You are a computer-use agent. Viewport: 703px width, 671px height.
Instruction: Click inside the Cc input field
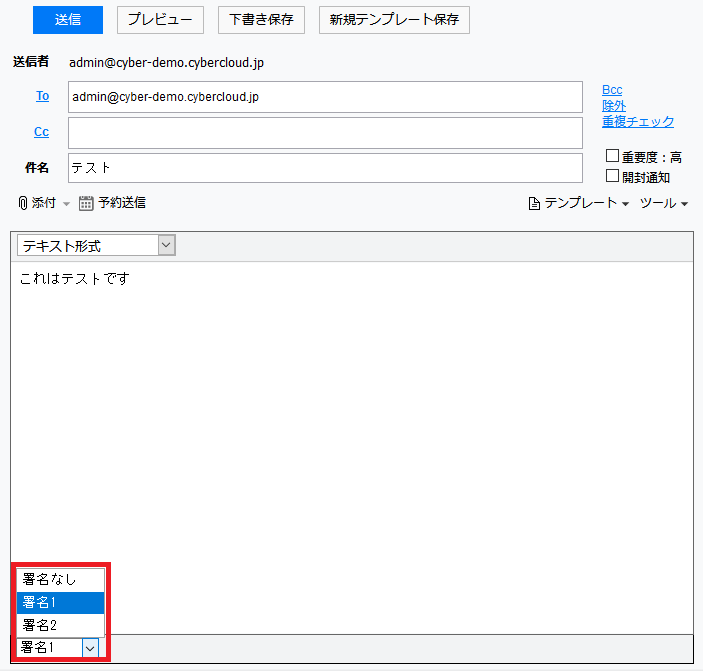325,132
